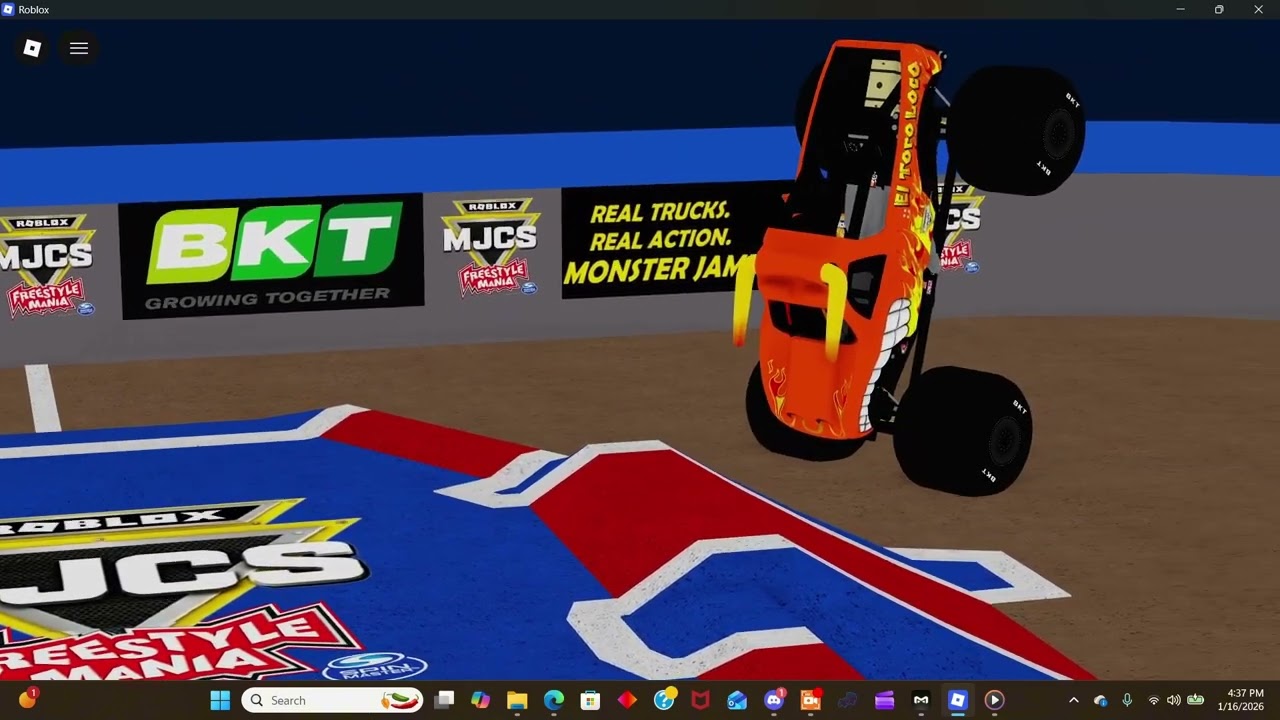Open the red diamond taskbar app
The height and width of the screenshot is (720, 1280).
point(627,700)
